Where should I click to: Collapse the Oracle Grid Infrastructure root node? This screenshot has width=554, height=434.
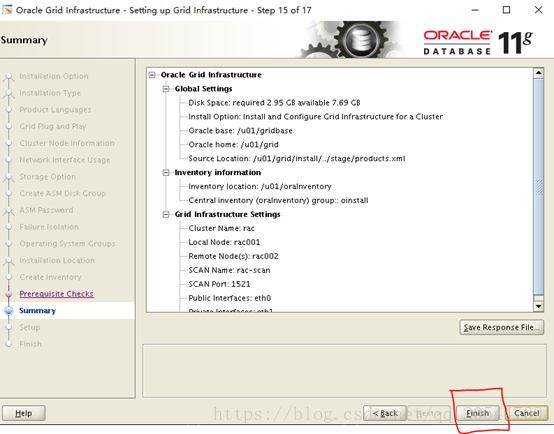coord(152,75)
